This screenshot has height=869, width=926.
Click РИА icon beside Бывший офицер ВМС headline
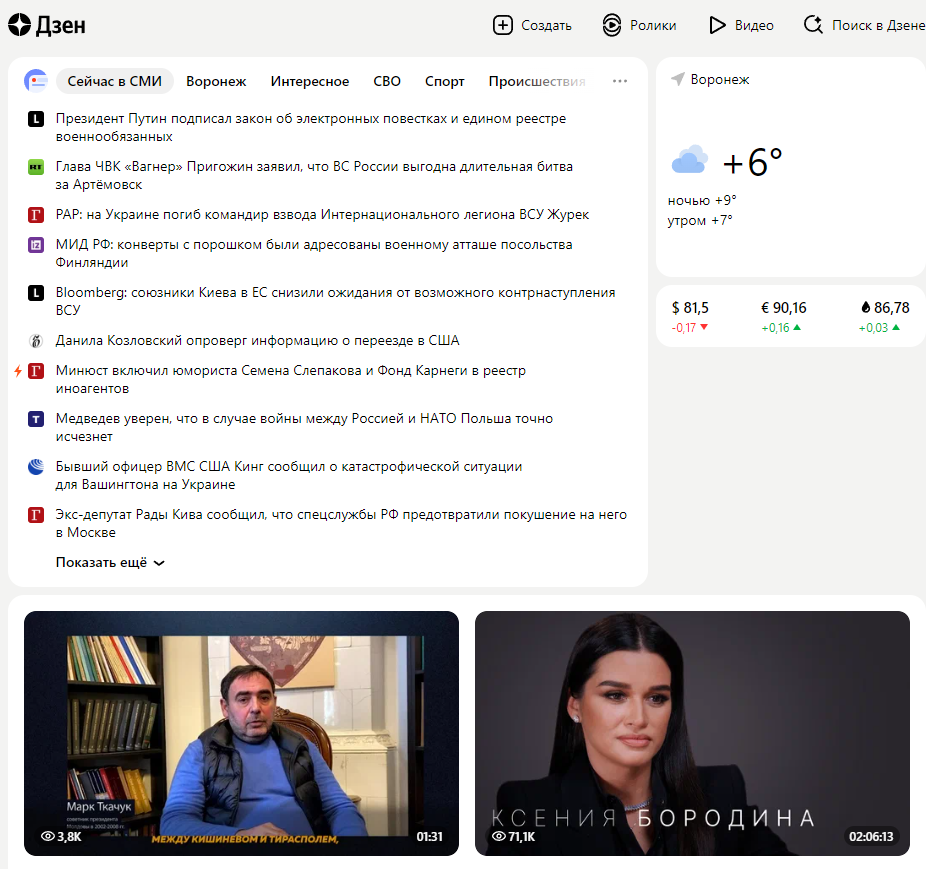pyautogui.click(x=36, y=467)
